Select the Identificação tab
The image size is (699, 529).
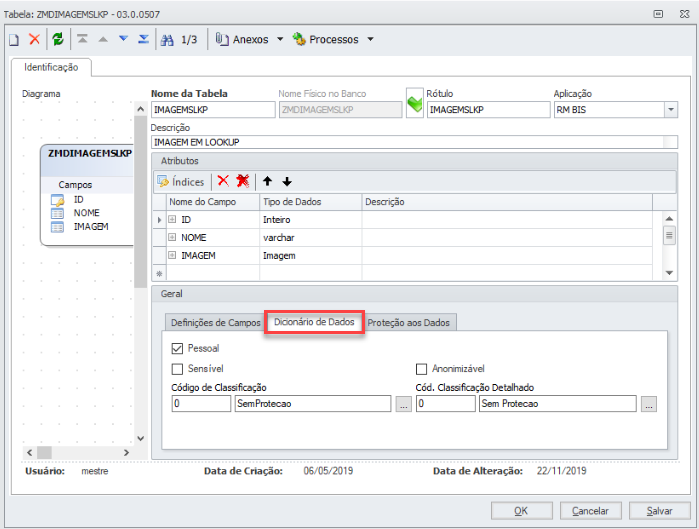point(51,67)
